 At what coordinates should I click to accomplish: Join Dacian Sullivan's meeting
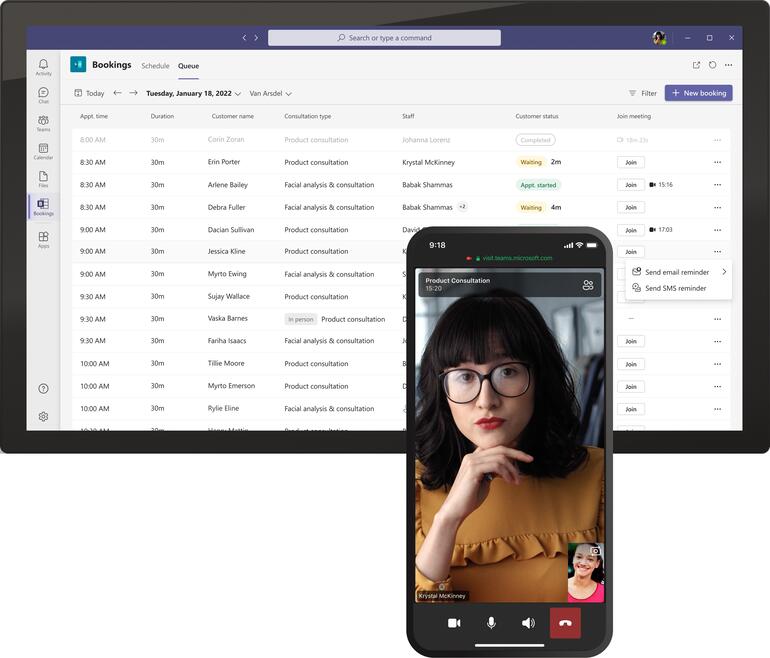(x=631, y=230)
